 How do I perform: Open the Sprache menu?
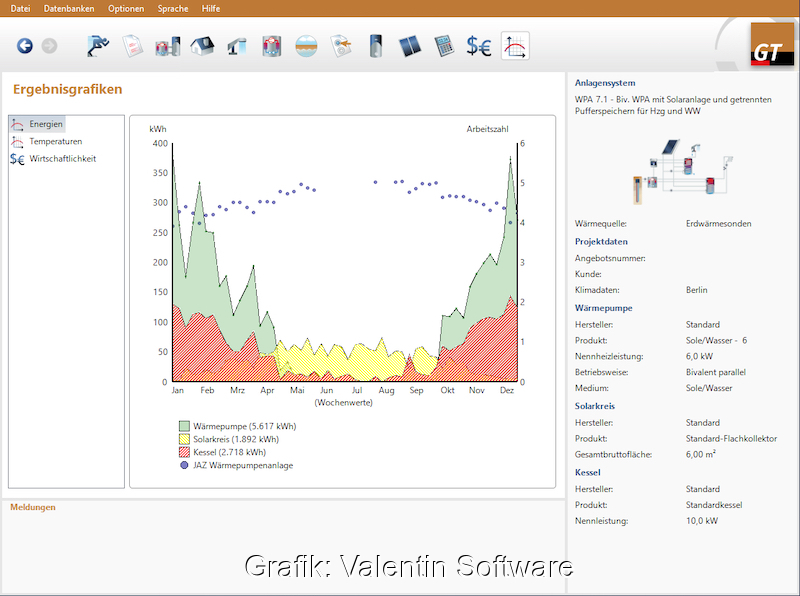pos(172,8)
